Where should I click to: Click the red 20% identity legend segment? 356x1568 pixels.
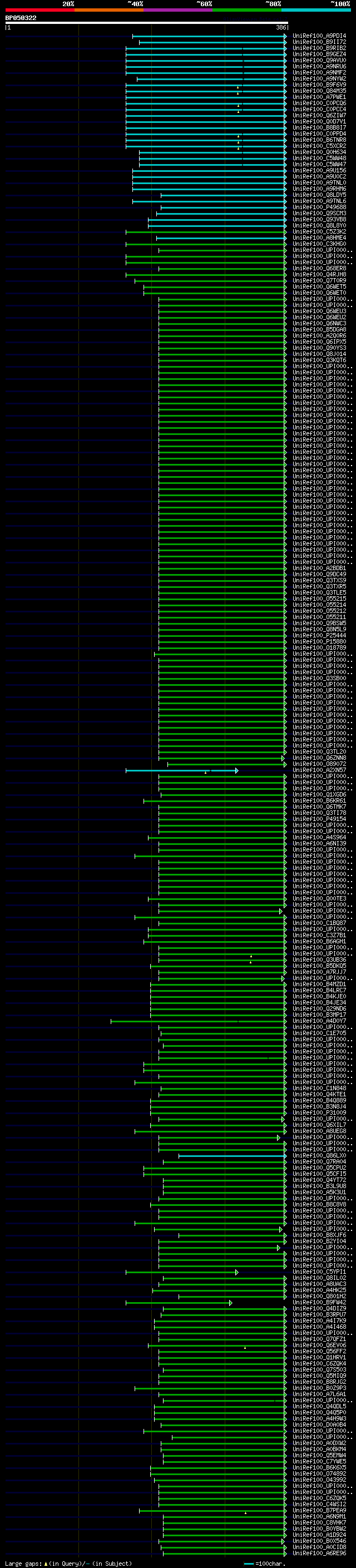(x=39, y=10)
